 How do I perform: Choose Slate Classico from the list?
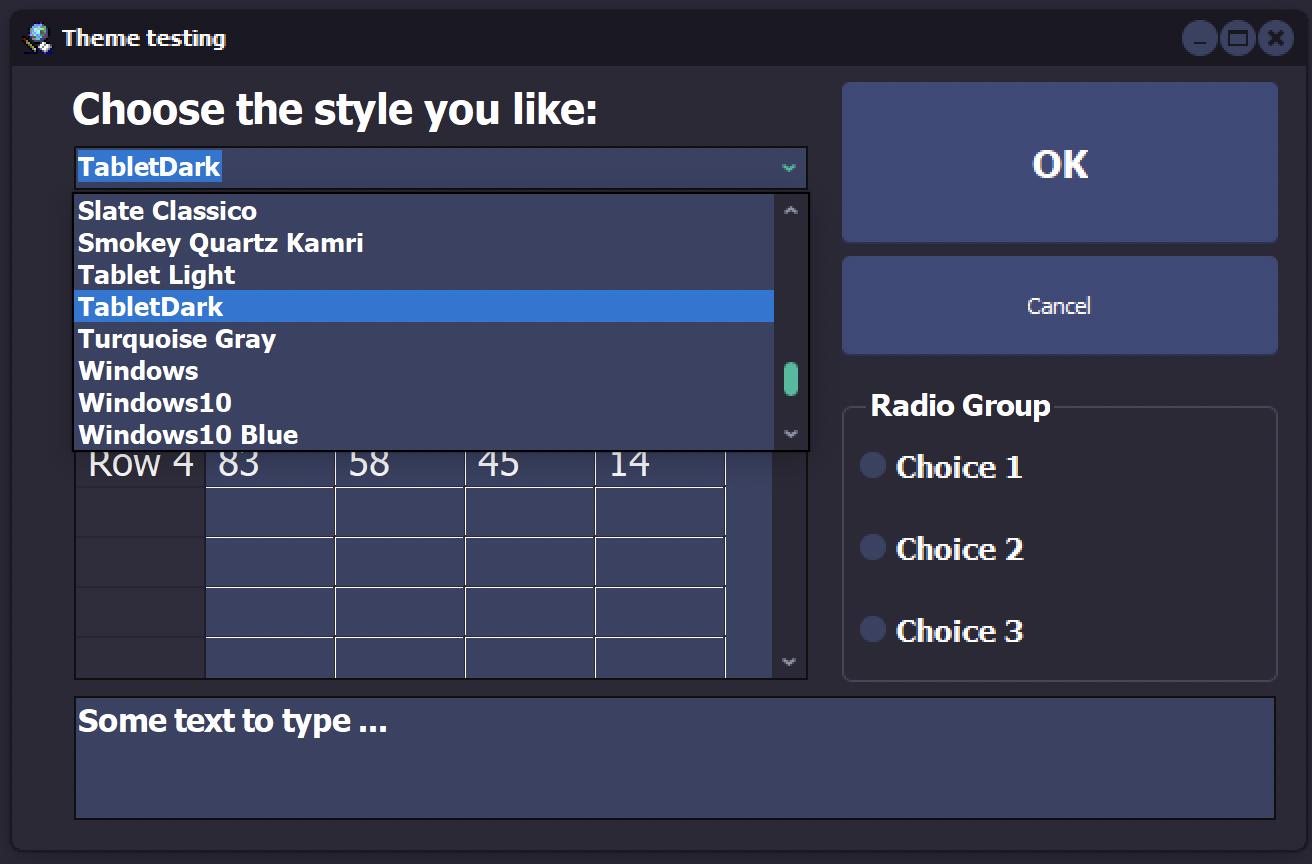point(168,211)
